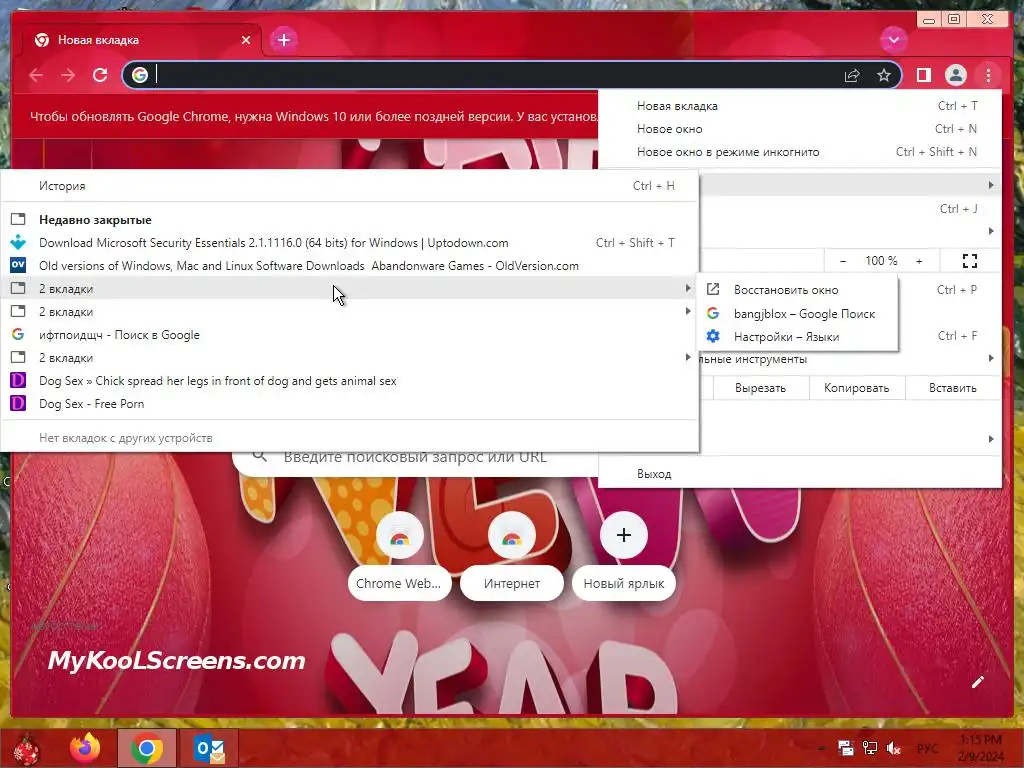Enter fullscreen mode from the zoom row
Screen dimensions: 1024x768
point(970,261)
